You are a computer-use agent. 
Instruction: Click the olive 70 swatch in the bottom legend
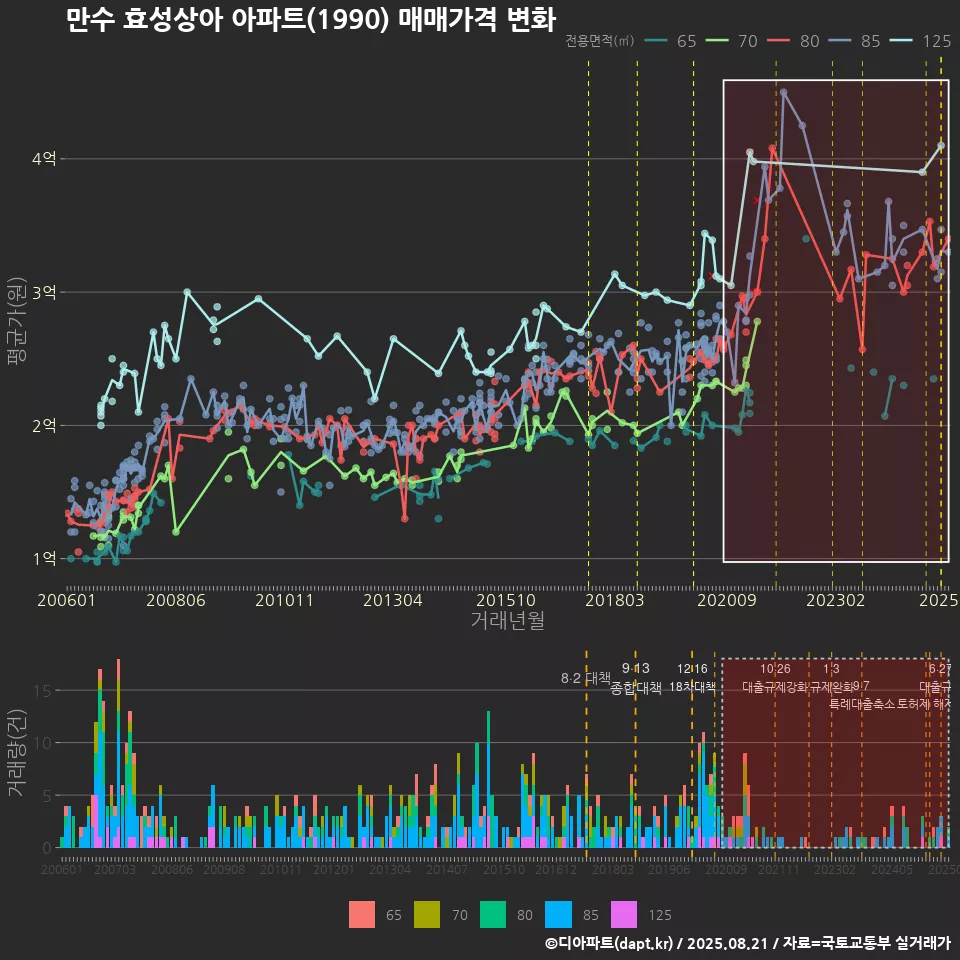click(x=427, y=915)
